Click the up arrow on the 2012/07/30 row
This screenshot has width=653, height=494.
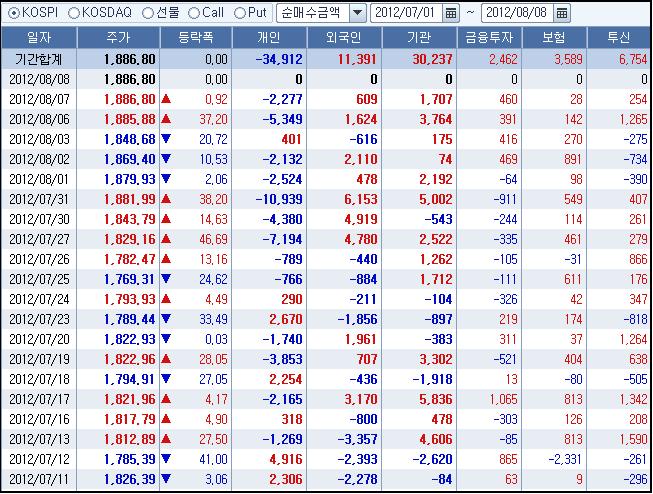click(x=166, y=219)
